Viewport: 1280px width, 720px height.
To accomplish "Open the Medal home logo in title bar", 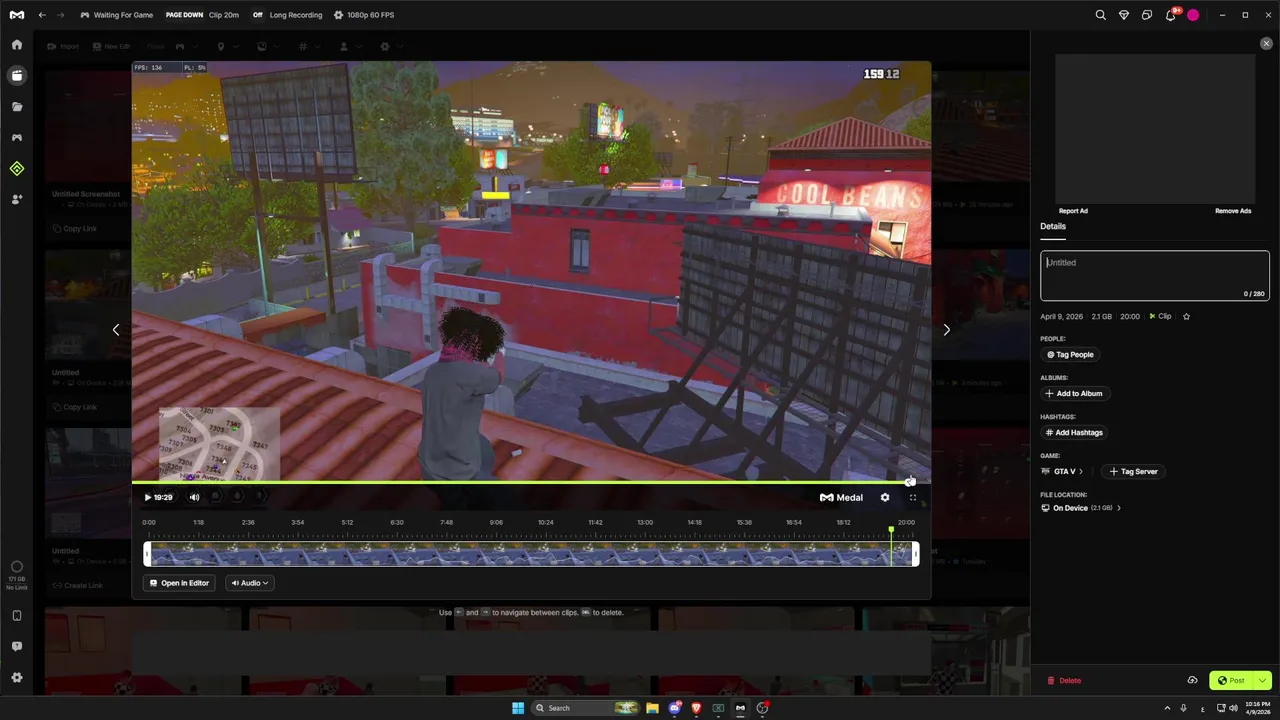I will click(x=17, y=15).
